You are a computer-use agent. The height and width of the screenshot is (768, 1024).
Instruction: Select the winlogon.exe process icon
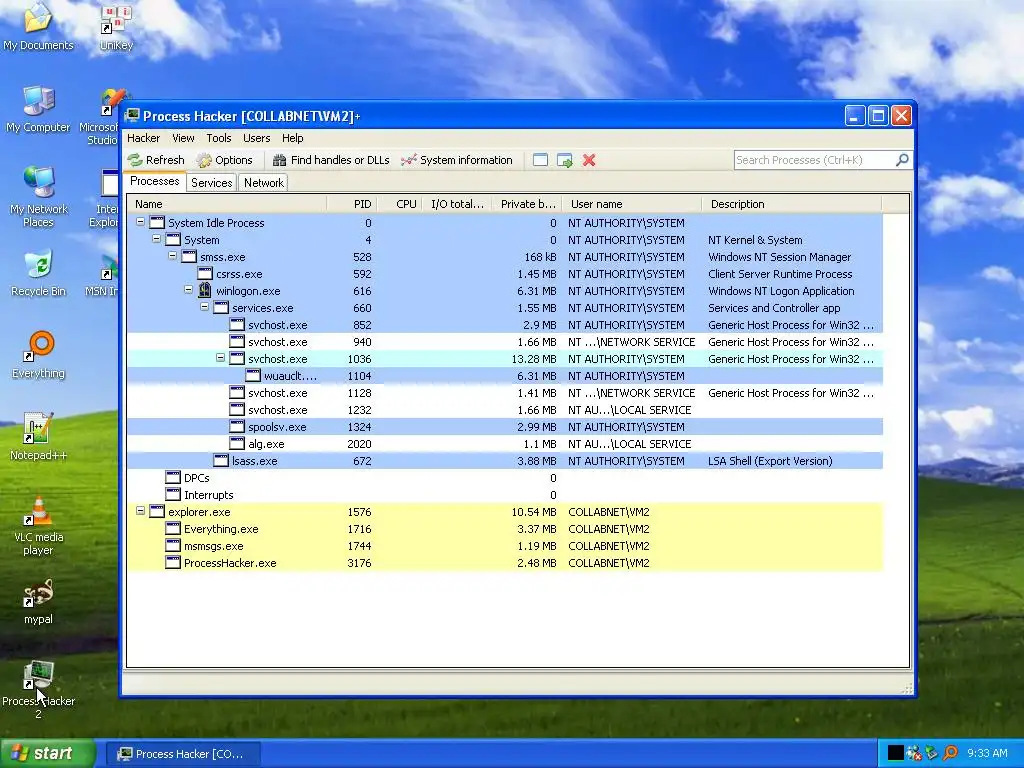tap(205, 291)
